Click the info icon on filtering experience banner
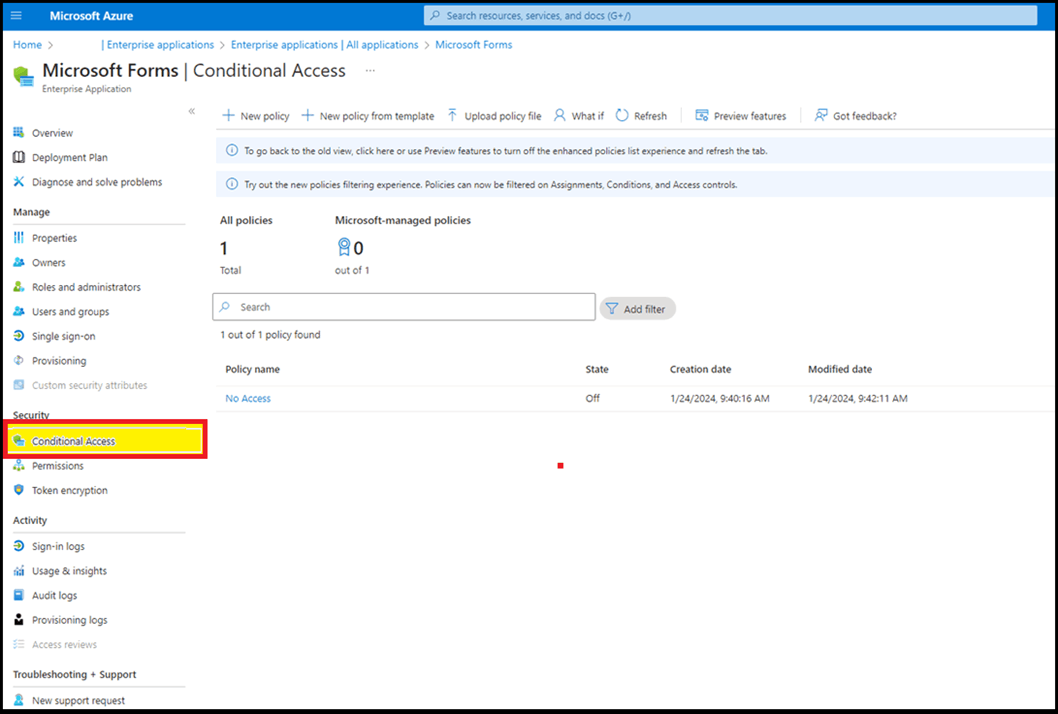The image size is (1058, 714). pos(231,184)
